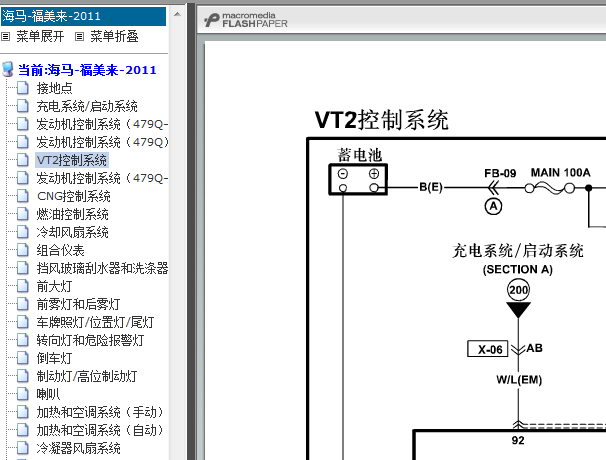
Task: Open 车牌照灯/位置灯/尾灯 entry
Action: pyautogui.click(x=95, y=322)
